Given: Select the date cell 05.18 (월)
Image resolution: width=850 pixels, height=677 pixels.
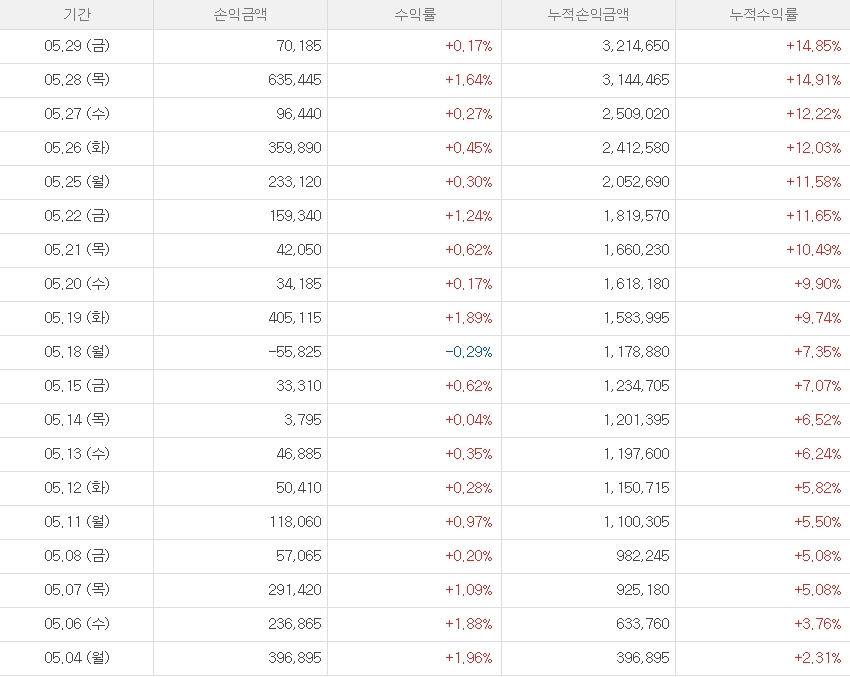Looking at the screenshot, I should coord(77,352).
